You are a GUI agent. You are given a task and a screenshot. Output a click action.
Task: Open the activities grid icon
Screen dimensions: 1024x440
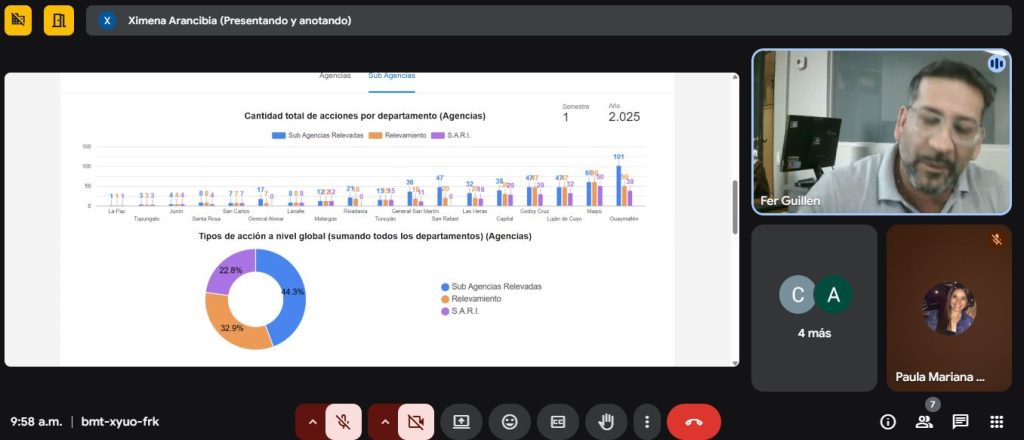[996, 422]
